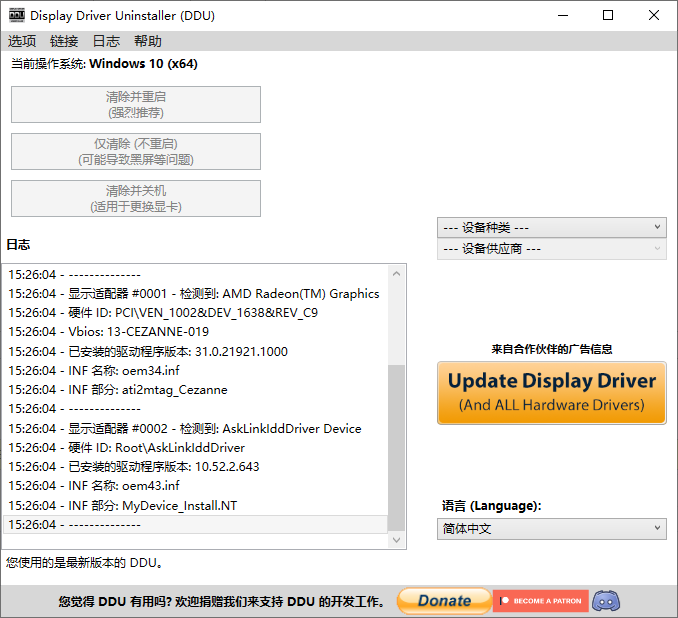Select the AskLinkIddDriver Device log entry

185,428
